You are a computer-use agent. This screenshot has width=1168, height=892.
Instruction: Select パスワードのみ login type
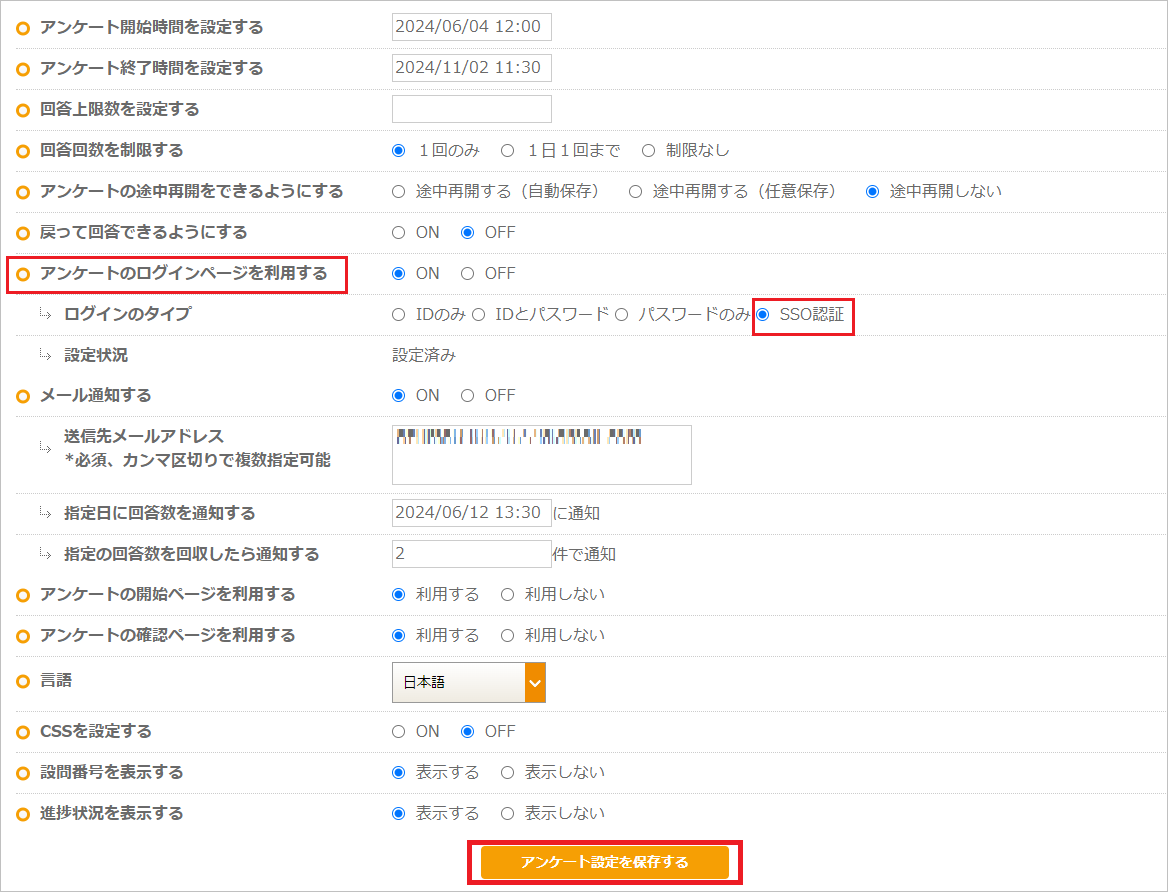point(621,314)
